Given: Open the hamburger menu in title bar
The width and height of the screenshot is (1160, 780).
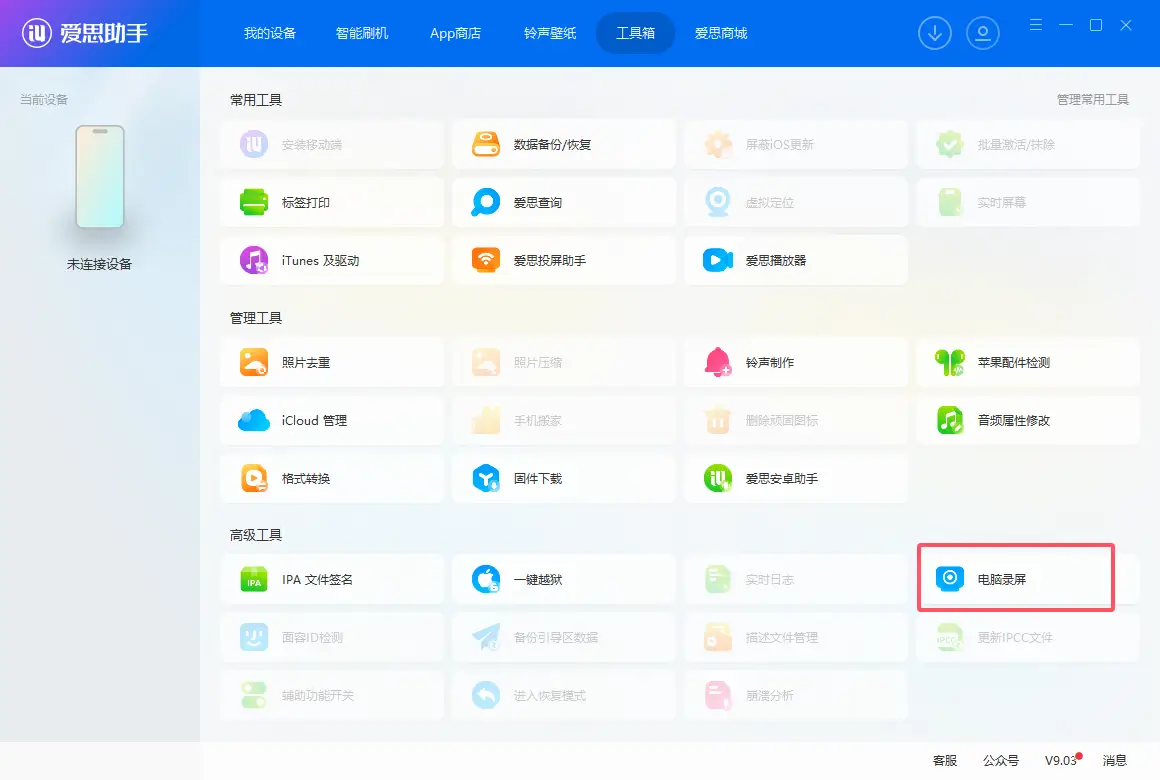Looking at the screenshot, I should pos(1036,25).
